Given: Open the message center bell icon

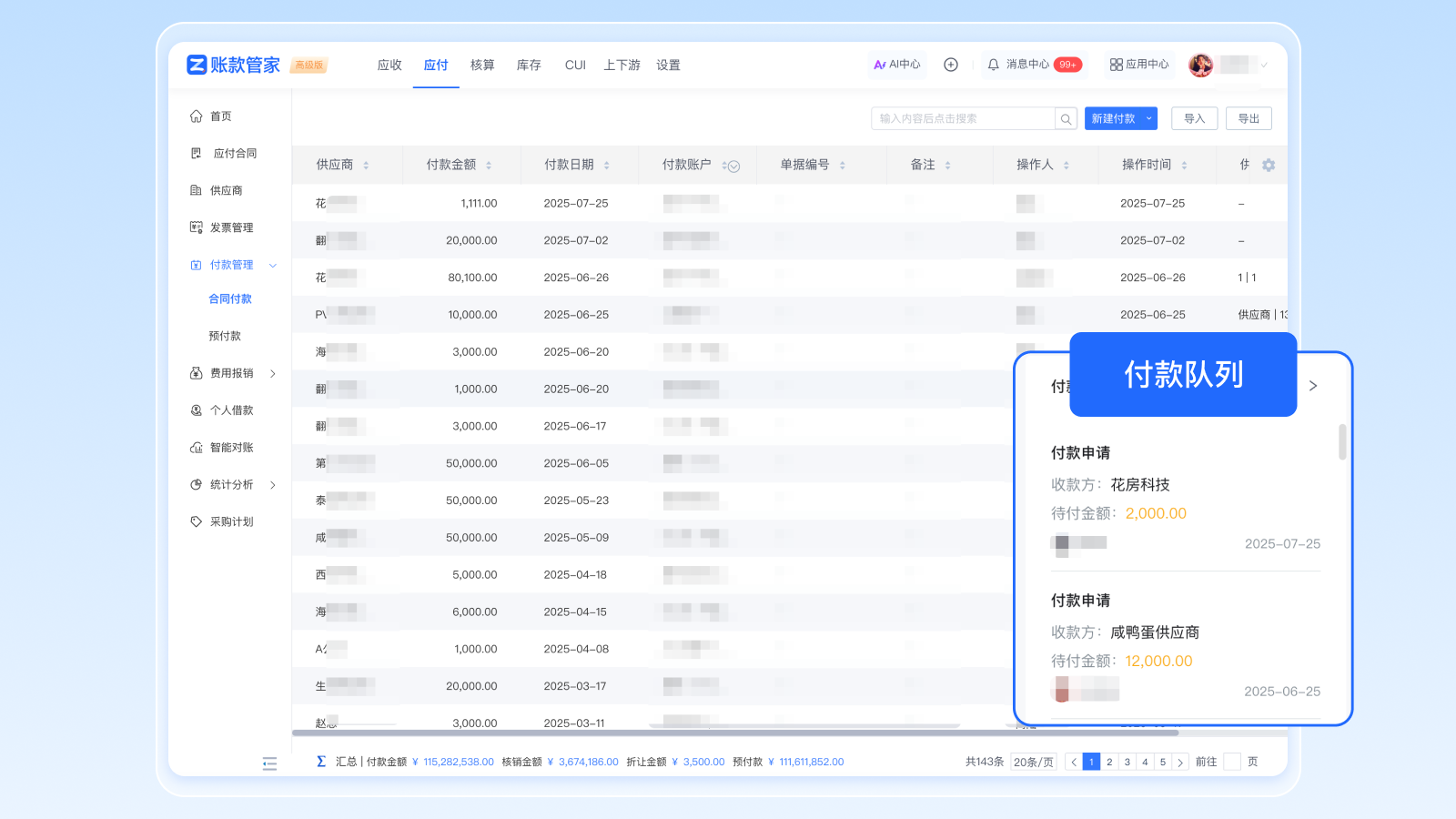Looking at the screenshot, I should pos(994,65).
